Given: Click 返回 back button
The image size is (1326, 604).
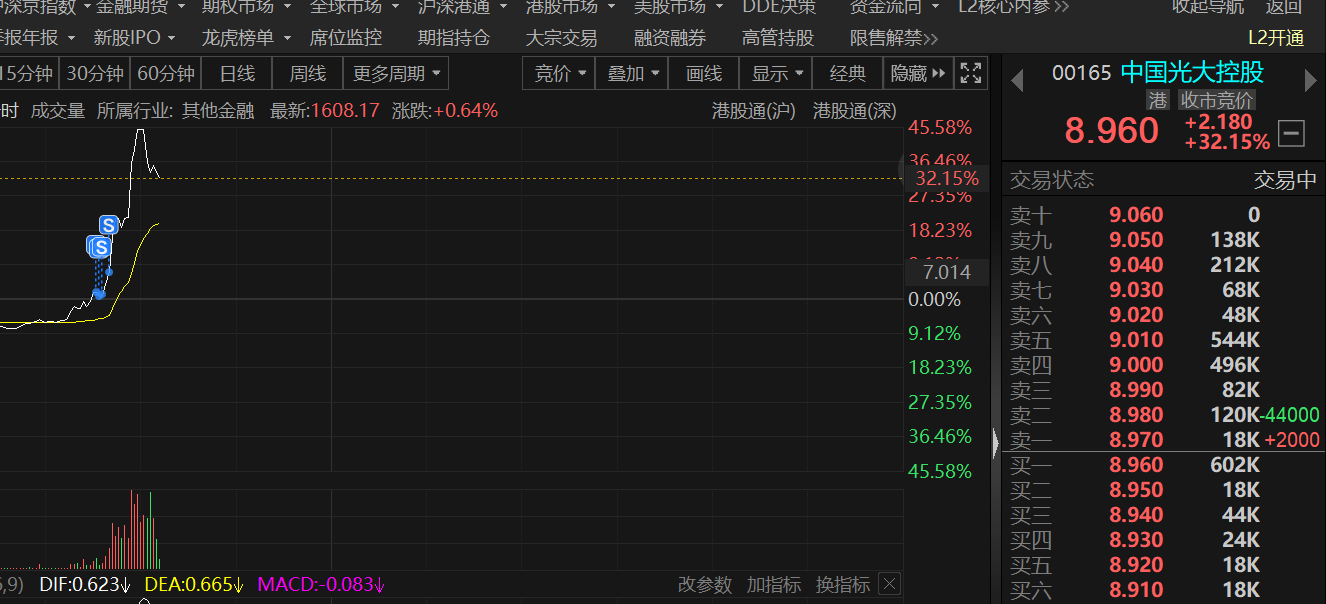Looking at the screenshot, I should tap(1284, 7).
